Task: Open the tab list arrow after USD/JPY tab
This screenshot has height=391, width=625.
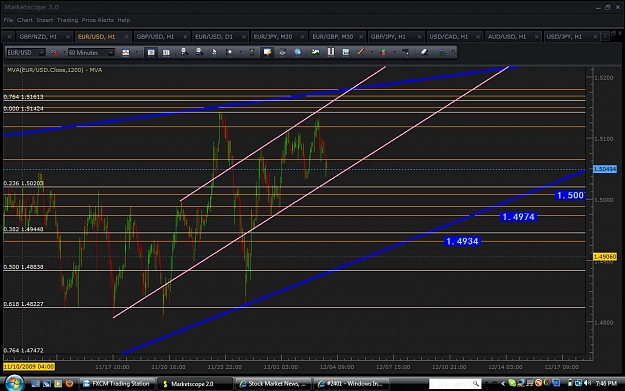Action: (x=605, y=36)
